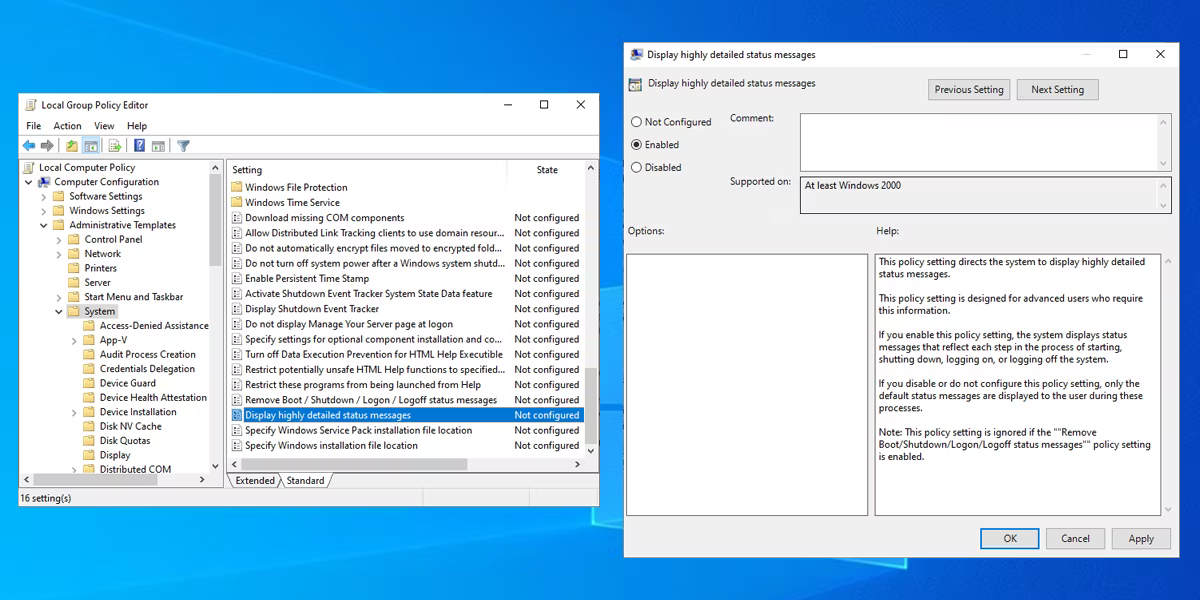The width and height of the screenshot is (1200, 600).
Task: Click the folder icon beside Disk NV Cache
Action: [89, 426]
